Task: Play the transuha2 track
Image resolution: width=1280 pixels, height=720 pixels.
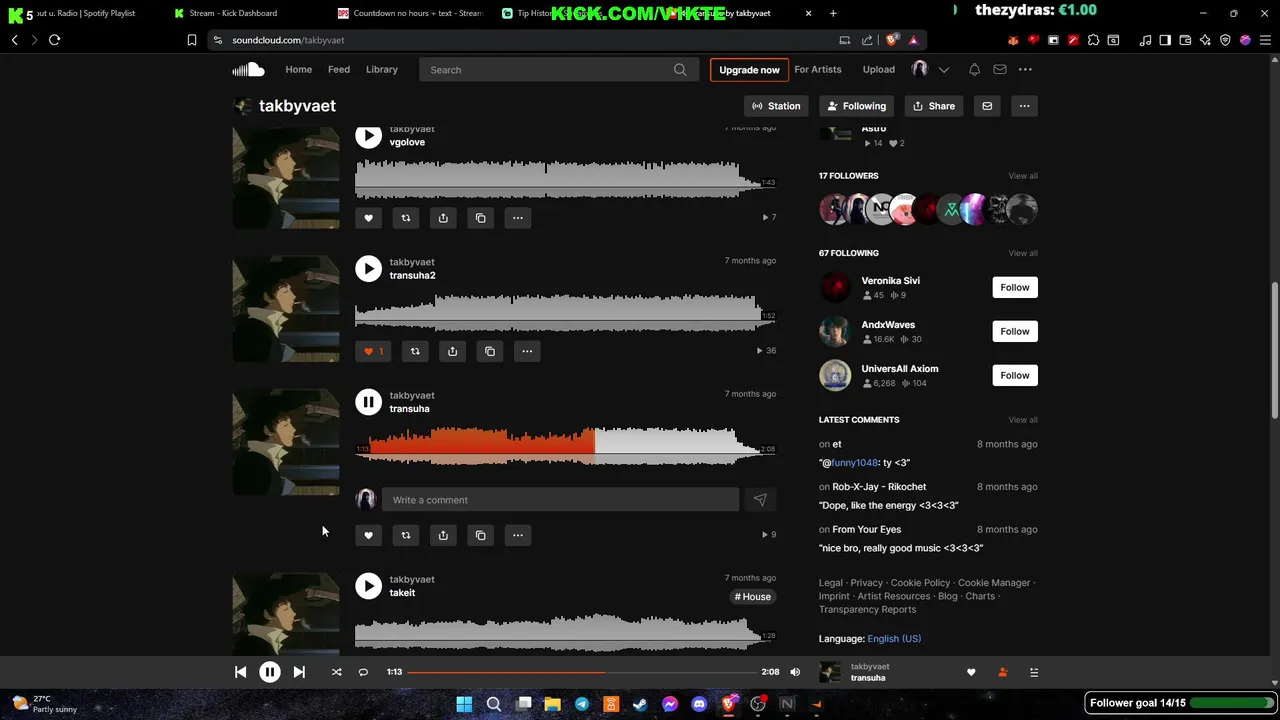Action: pyautogui.click(x=368, y=268)
